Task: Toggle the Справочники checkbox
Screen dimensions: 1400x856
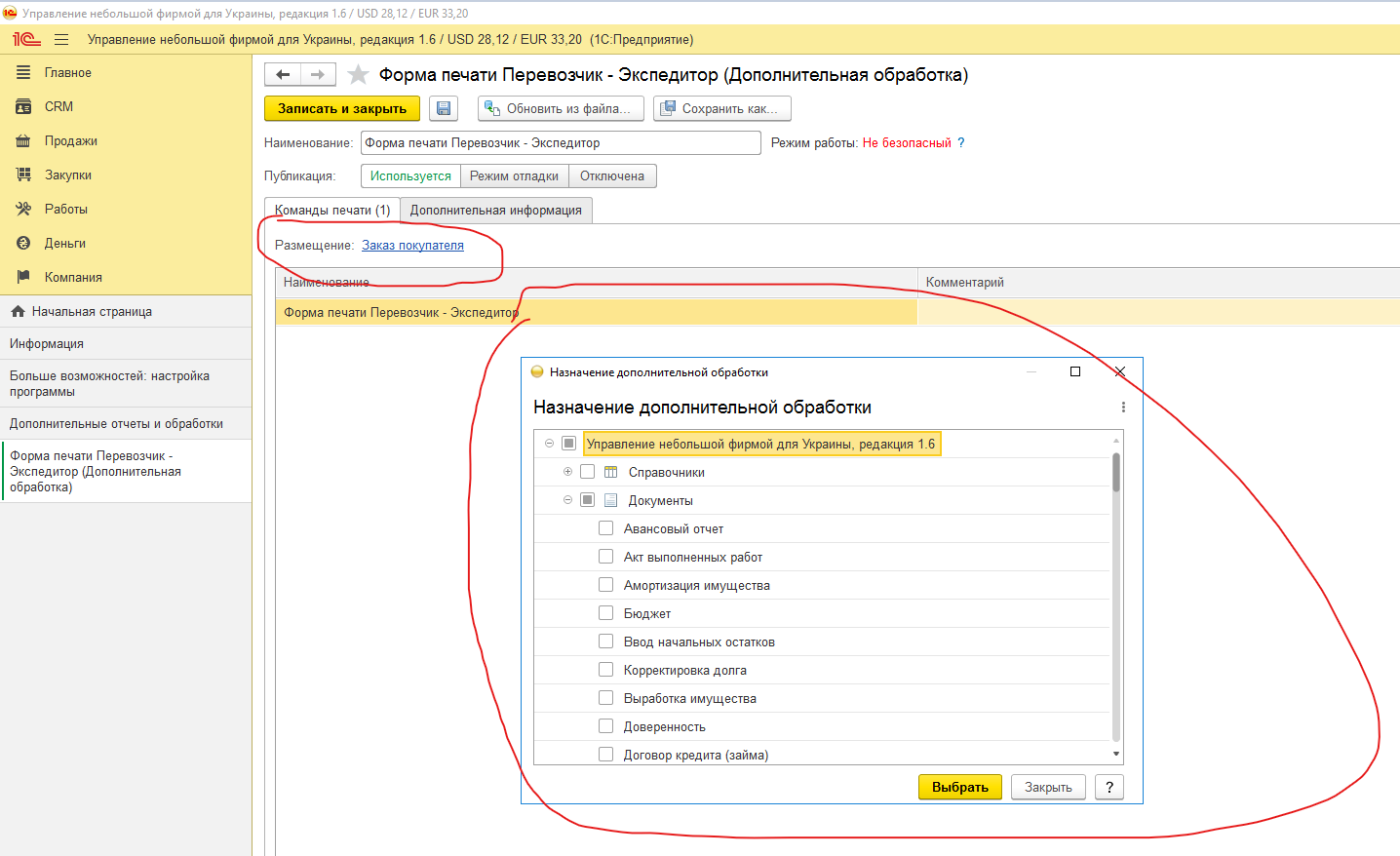Action: point(587,472)
